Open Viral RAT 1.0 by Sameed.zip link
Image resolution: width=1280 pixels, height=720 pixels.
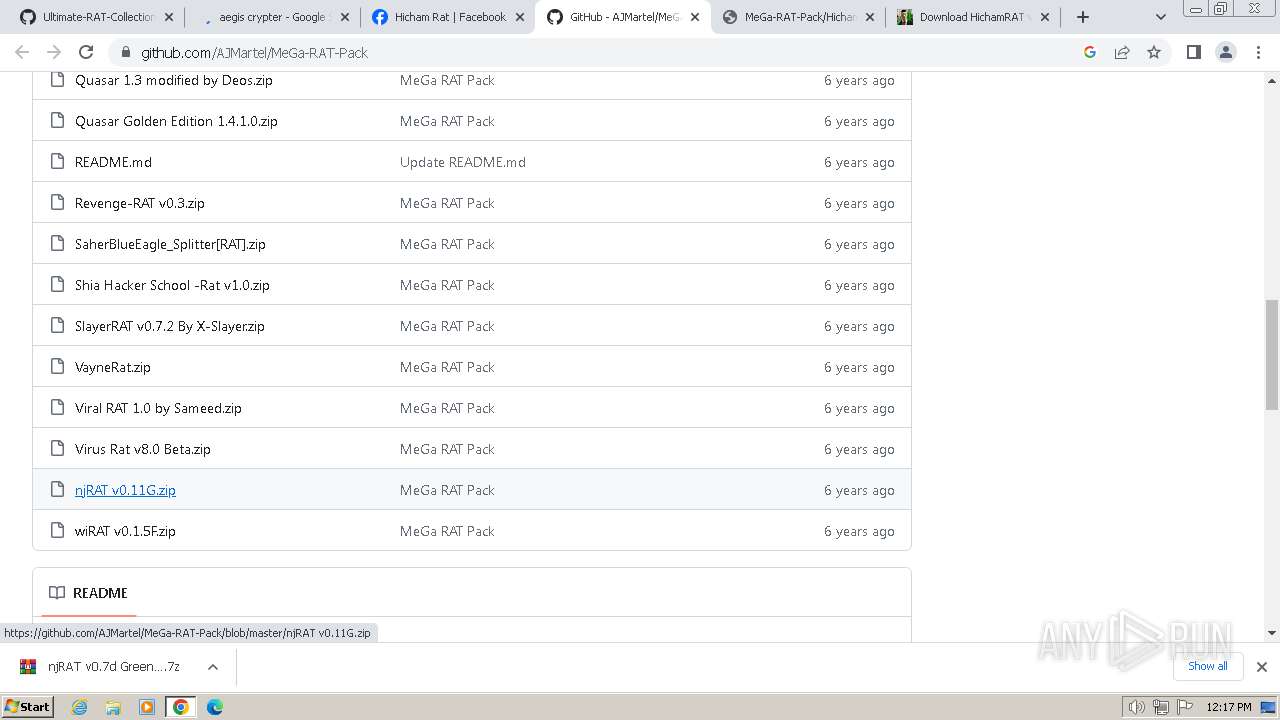coord(158,408)
